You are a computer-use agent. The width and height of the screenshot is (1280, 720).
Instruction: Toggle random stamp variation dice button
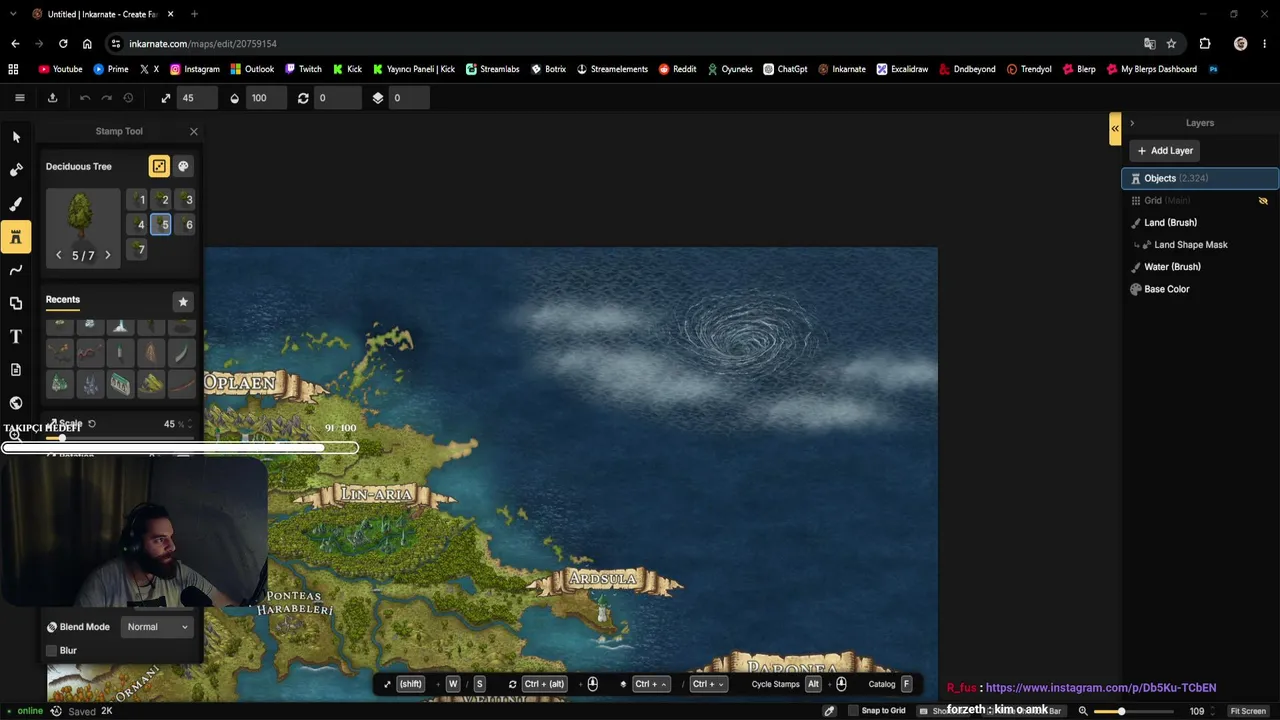click(x=159, y=166)
